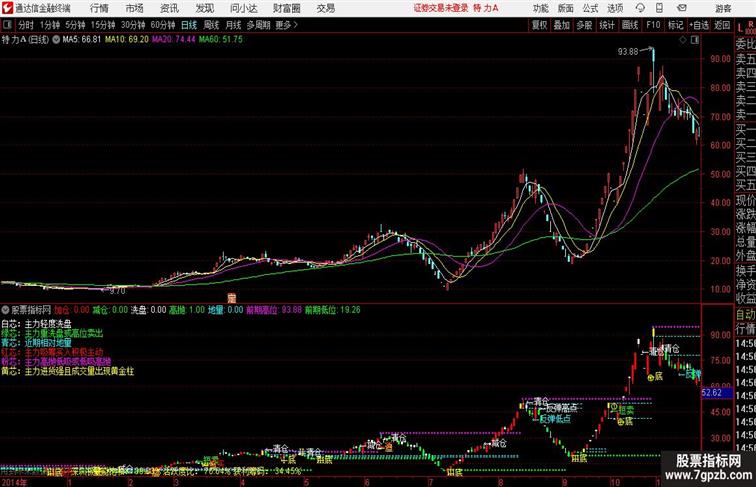
Task: Open the 选项 menu
Action: pos(615,8)
